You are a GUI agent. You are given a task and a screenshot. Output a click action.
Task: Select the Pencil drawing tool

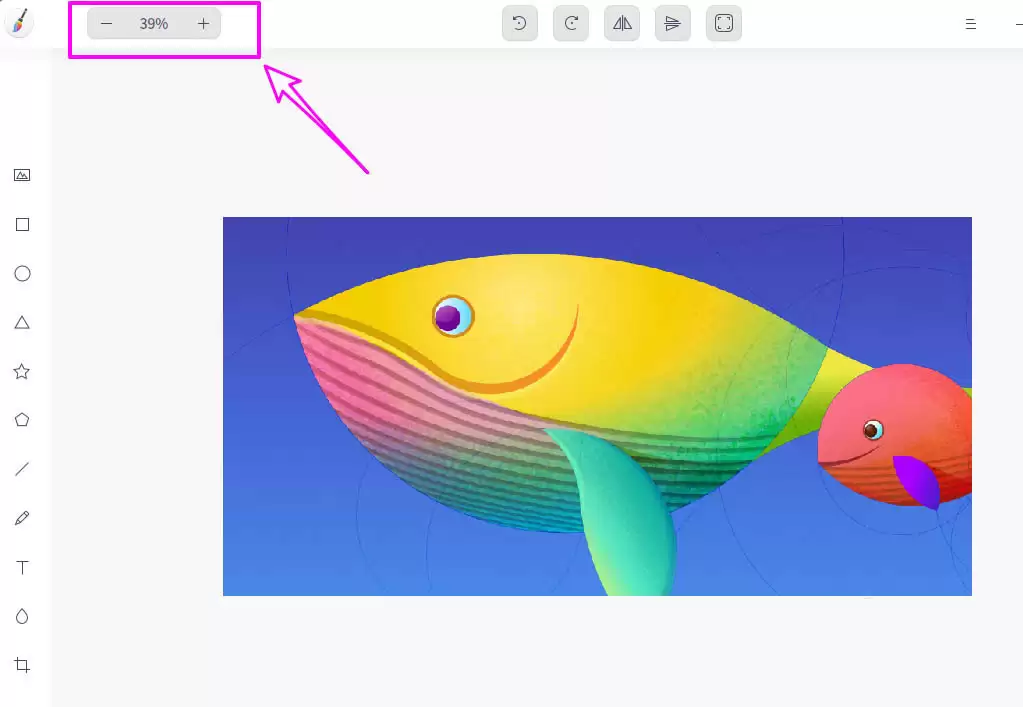click(x=22, y=517)
